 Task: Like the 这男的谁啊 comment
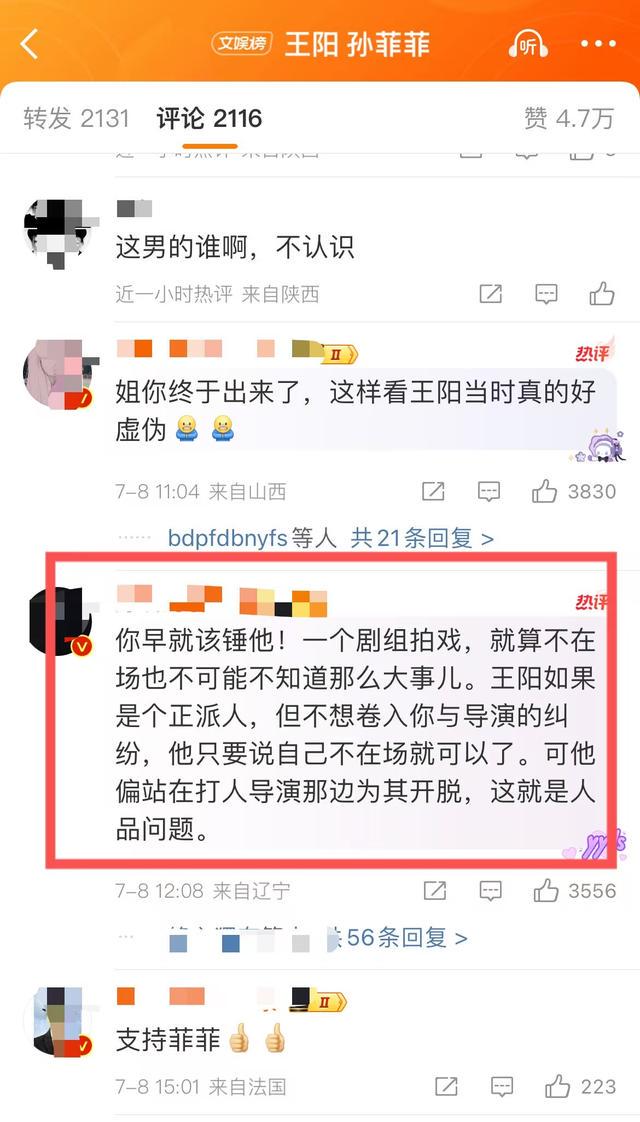[x=602, y=293]
